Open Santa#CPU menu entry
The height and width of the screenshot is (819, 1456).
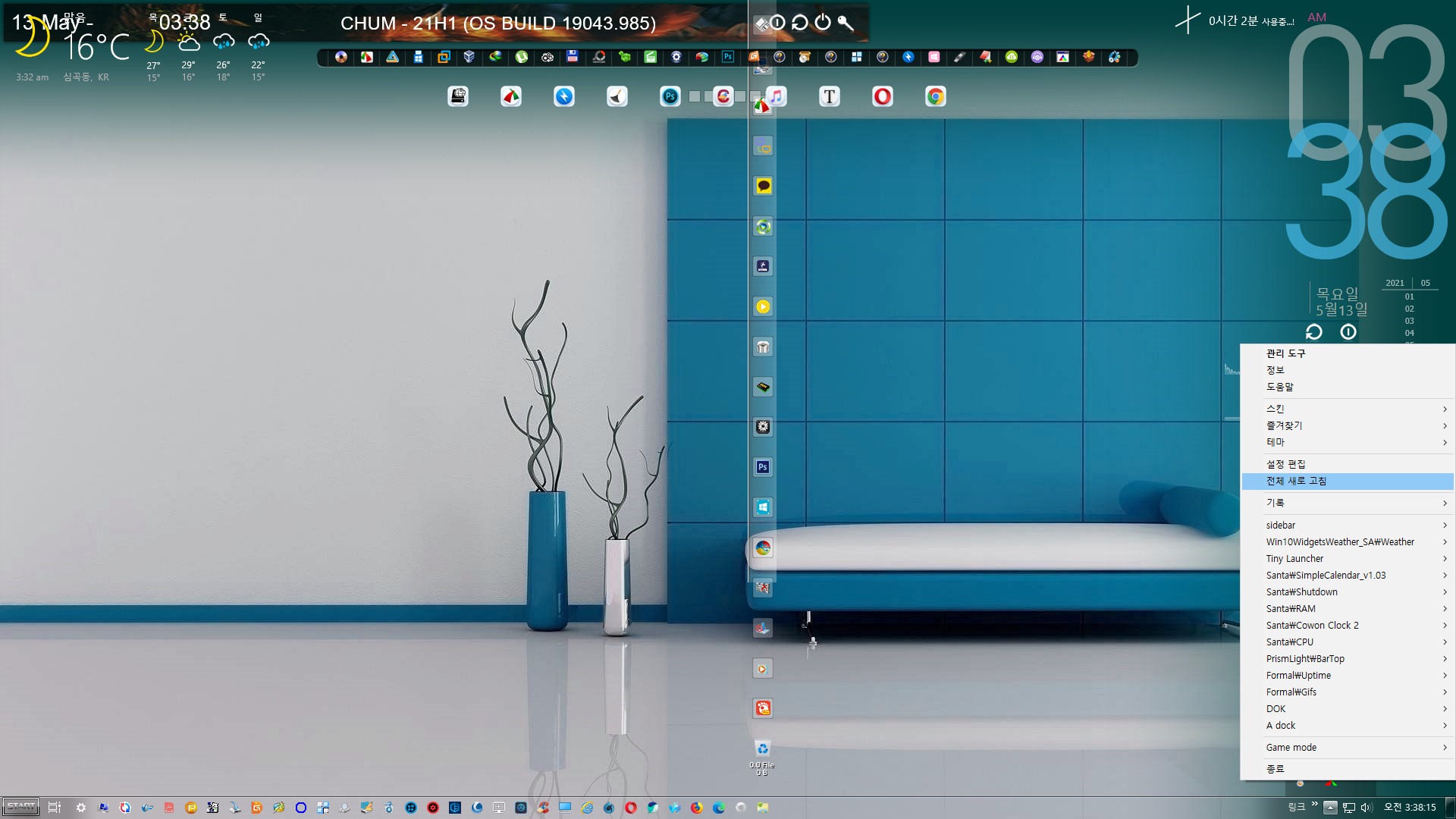(1348, 642)
